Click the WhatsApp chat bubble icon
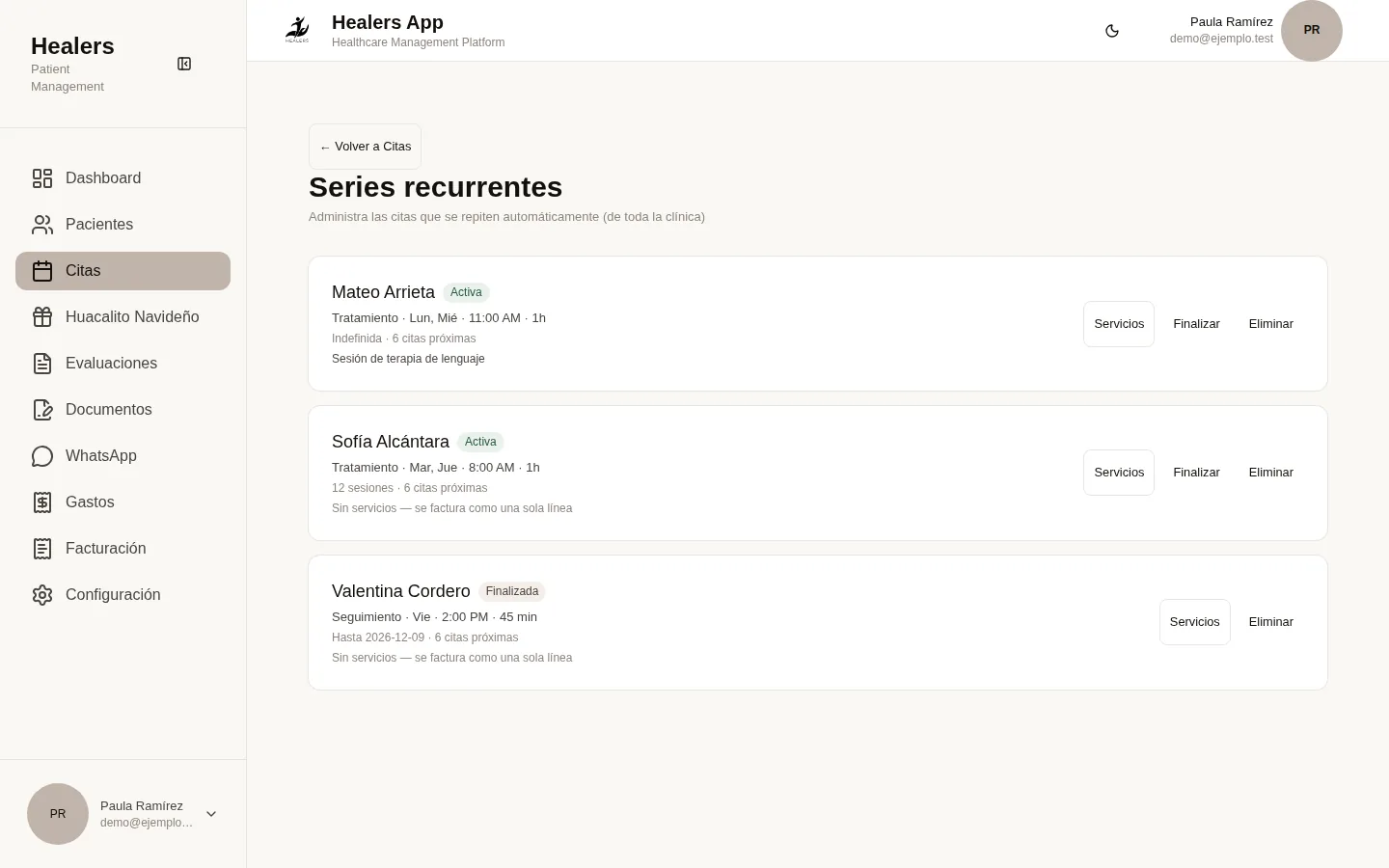1389x868 pixels. point(42,456)
